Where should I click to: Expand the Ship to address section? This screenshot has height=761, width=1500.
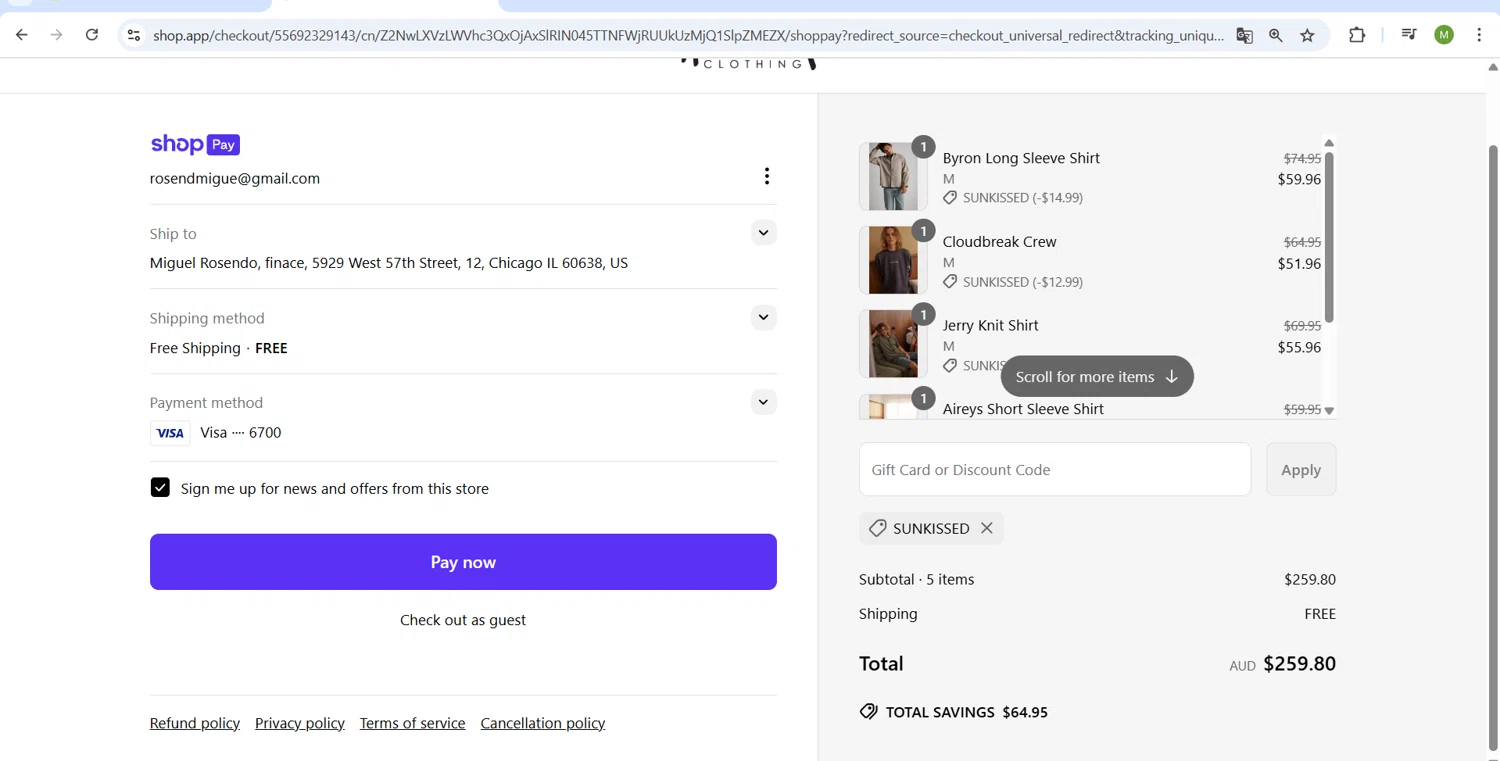[763, 233]
